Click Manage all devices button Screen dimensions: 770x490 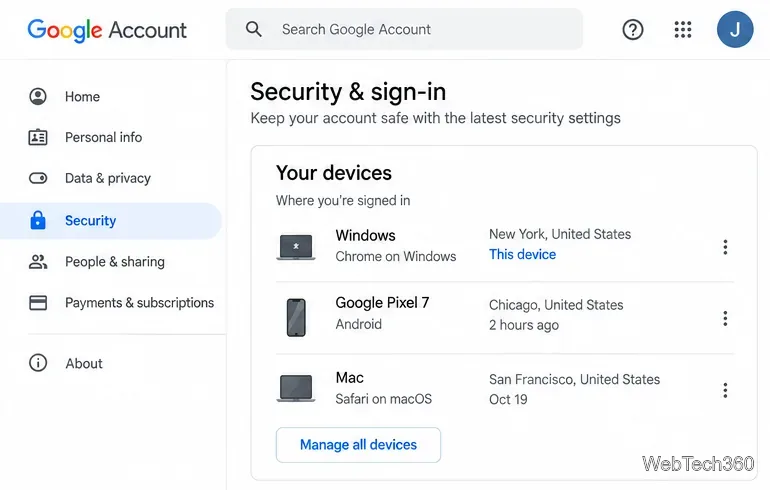(358, 445)
